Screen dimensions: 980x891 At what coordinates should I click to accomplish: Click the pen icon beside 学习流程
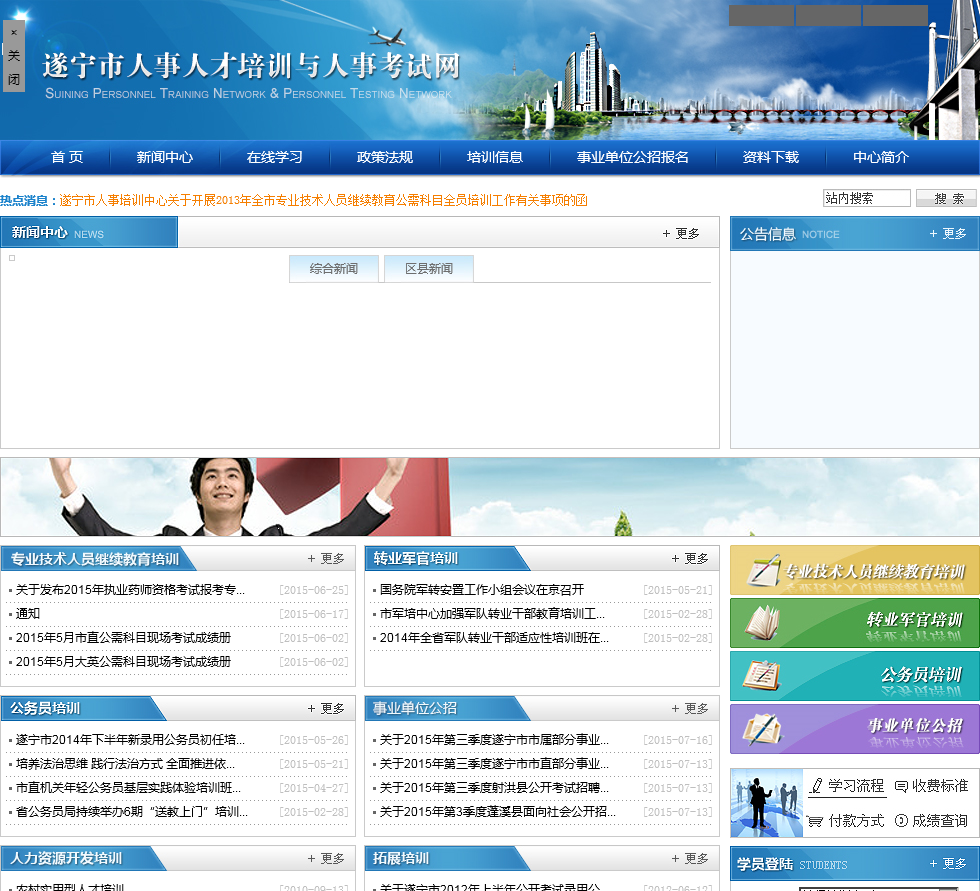coord(816,785)
